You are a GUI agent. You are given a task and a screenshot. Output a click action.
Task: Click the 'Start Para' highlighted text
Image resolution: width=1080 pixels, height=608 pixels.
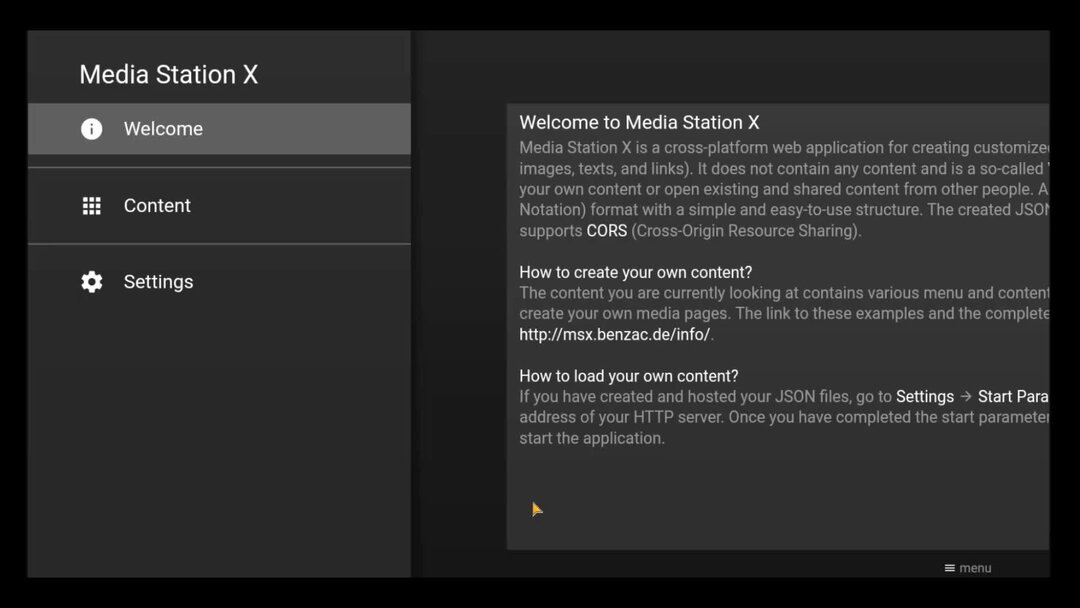[1013, 397]
